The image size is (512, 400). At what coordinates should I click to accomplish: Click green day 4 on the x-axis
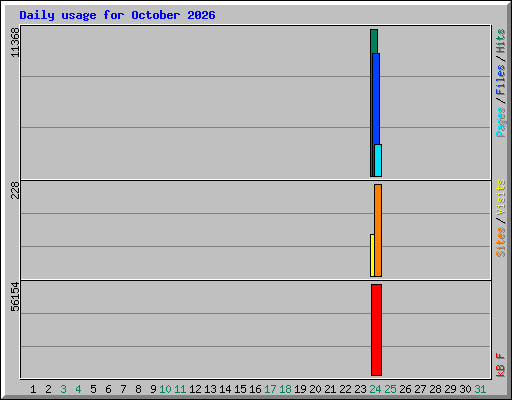click(78, 389)
